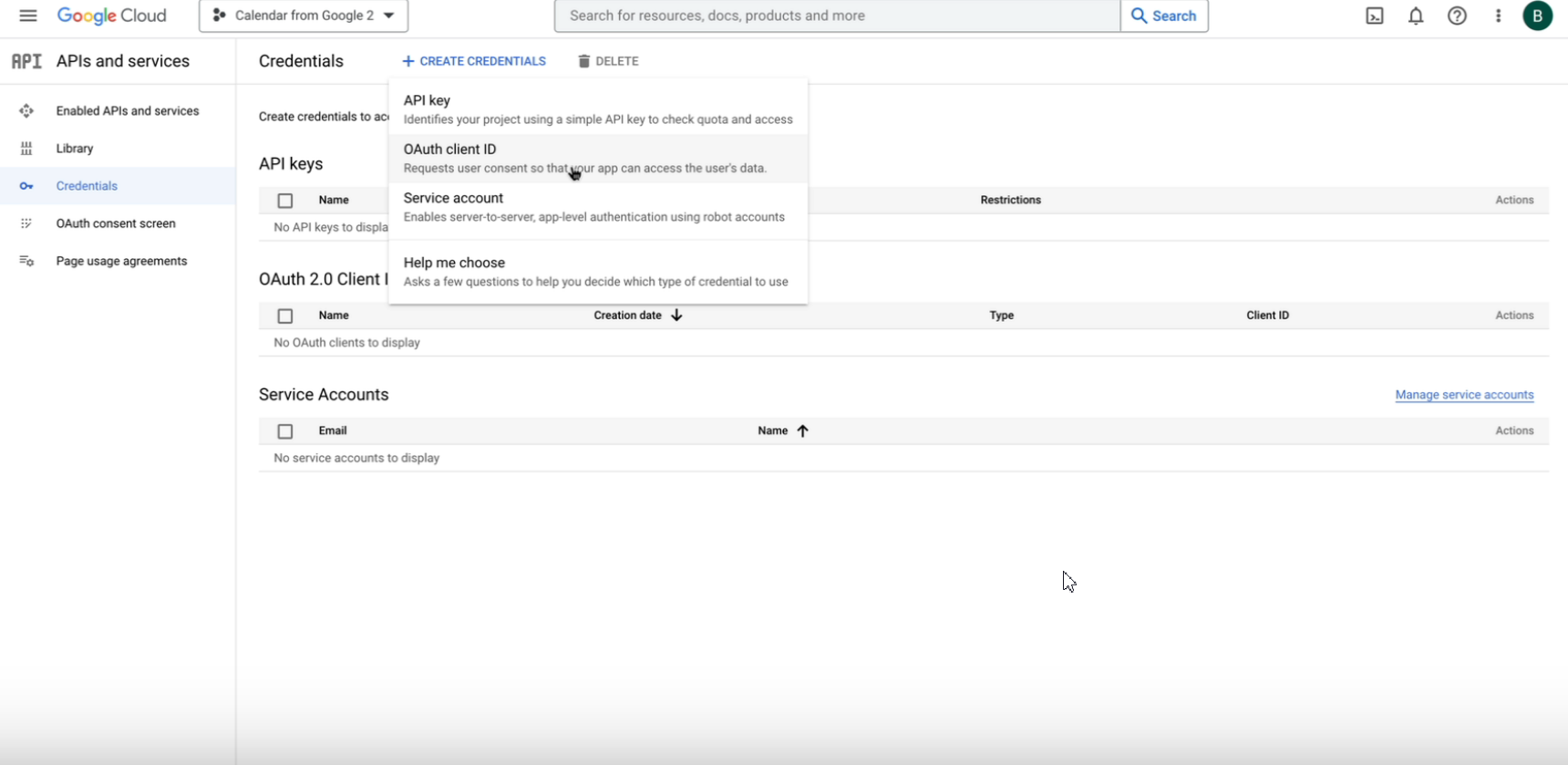Click the Service Accounts section heading
This screenshot has height=765, width=1568.
click(x=324, y=395)
